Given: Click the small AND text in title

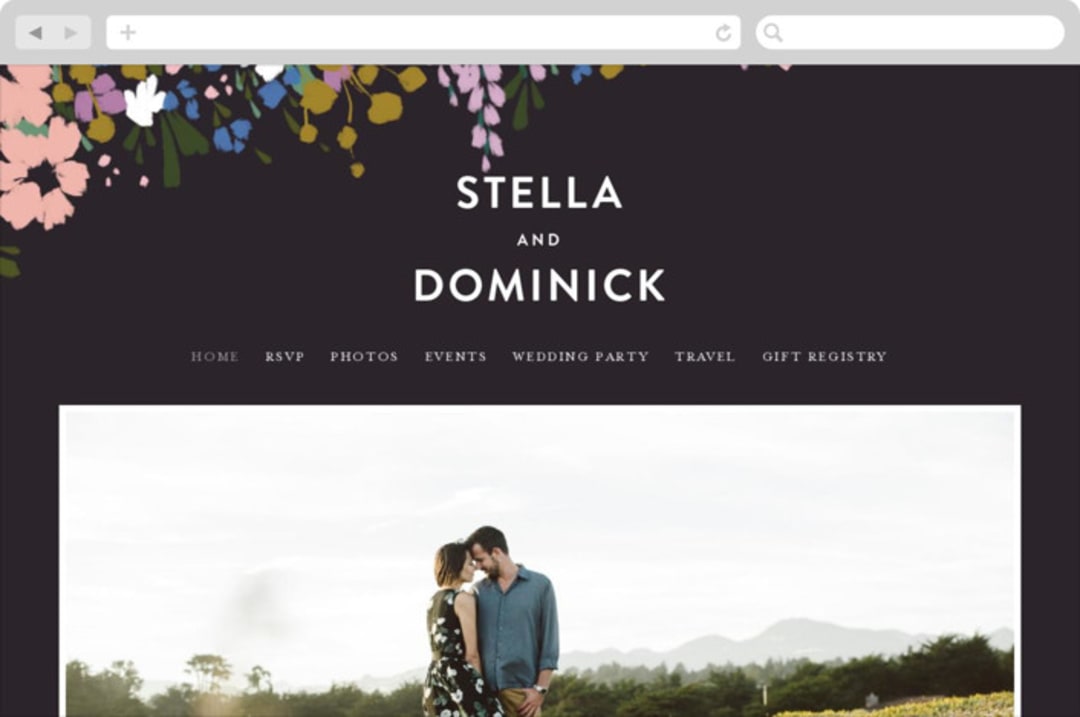Looking at the screenshot, I should pos(539,240).
